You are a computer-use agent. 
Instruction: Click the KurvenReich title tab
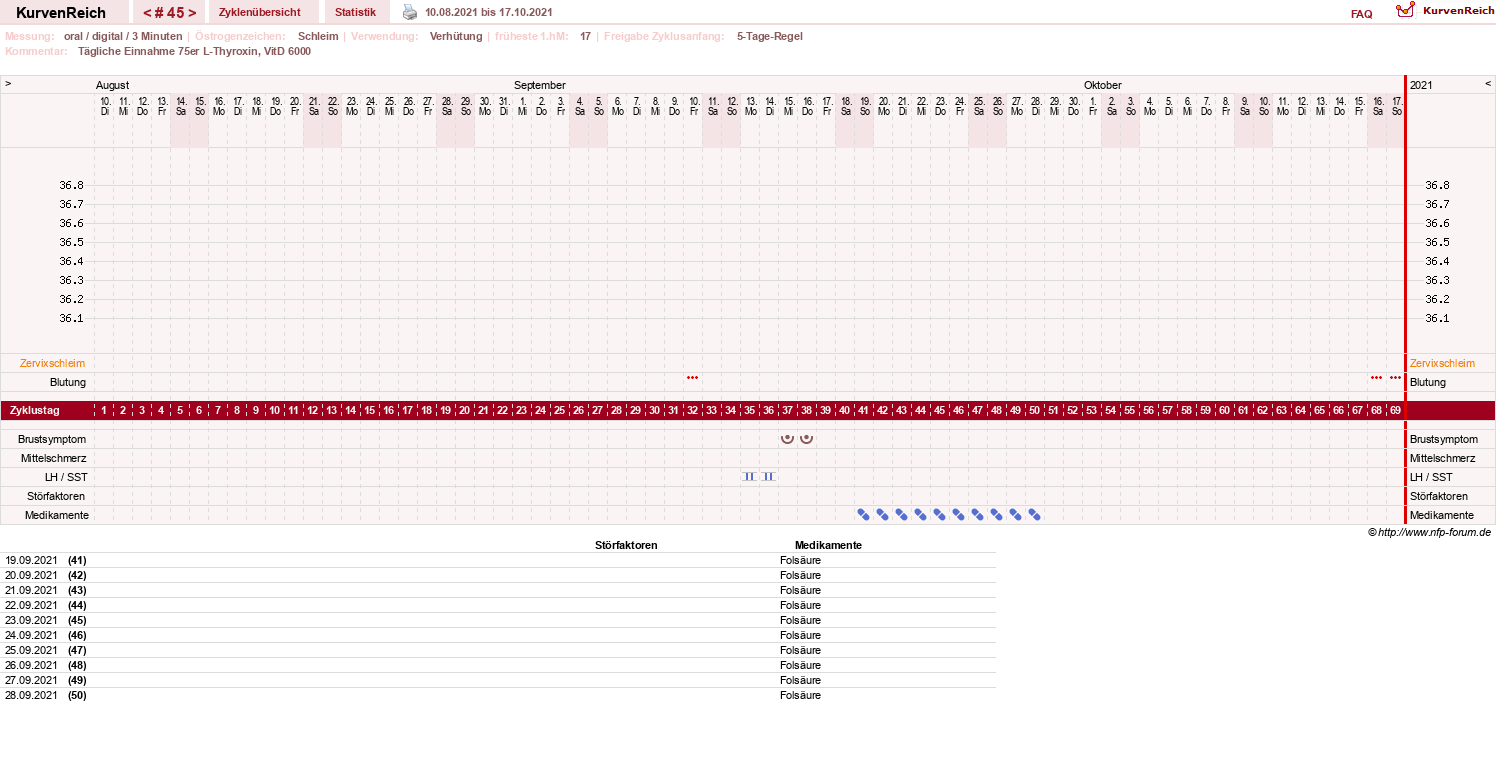coord(61,12)
